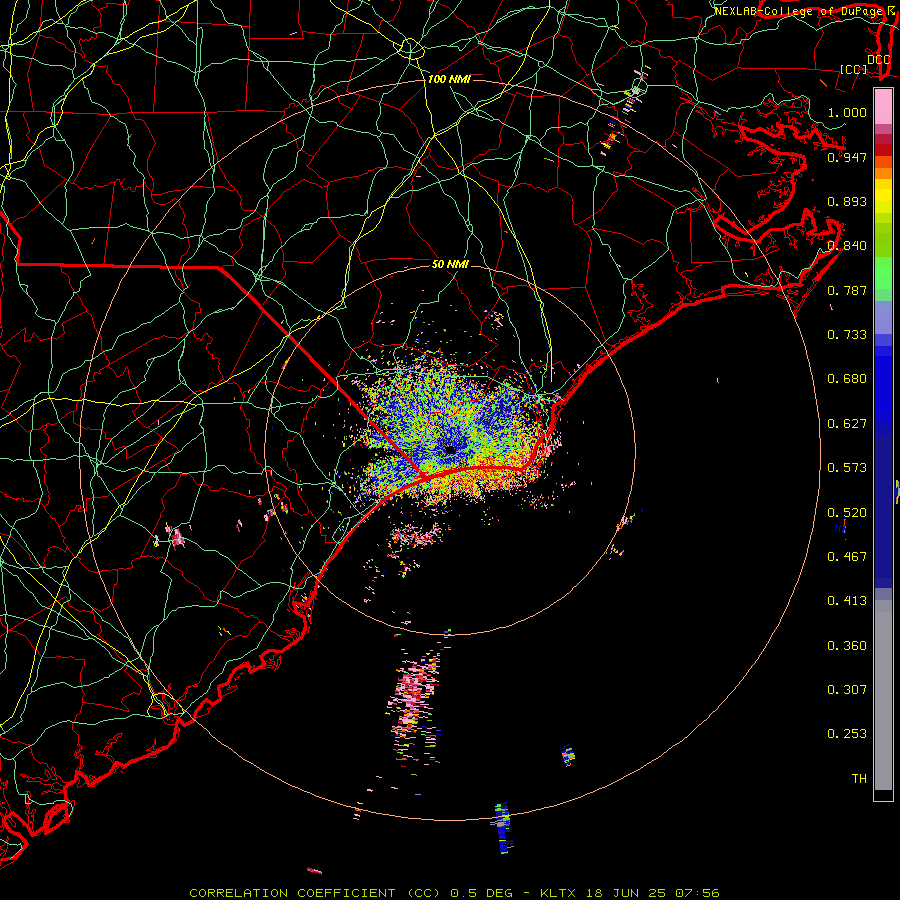Select the 0.733 scale value
This screenshot has height=900, width=900.
847,335
